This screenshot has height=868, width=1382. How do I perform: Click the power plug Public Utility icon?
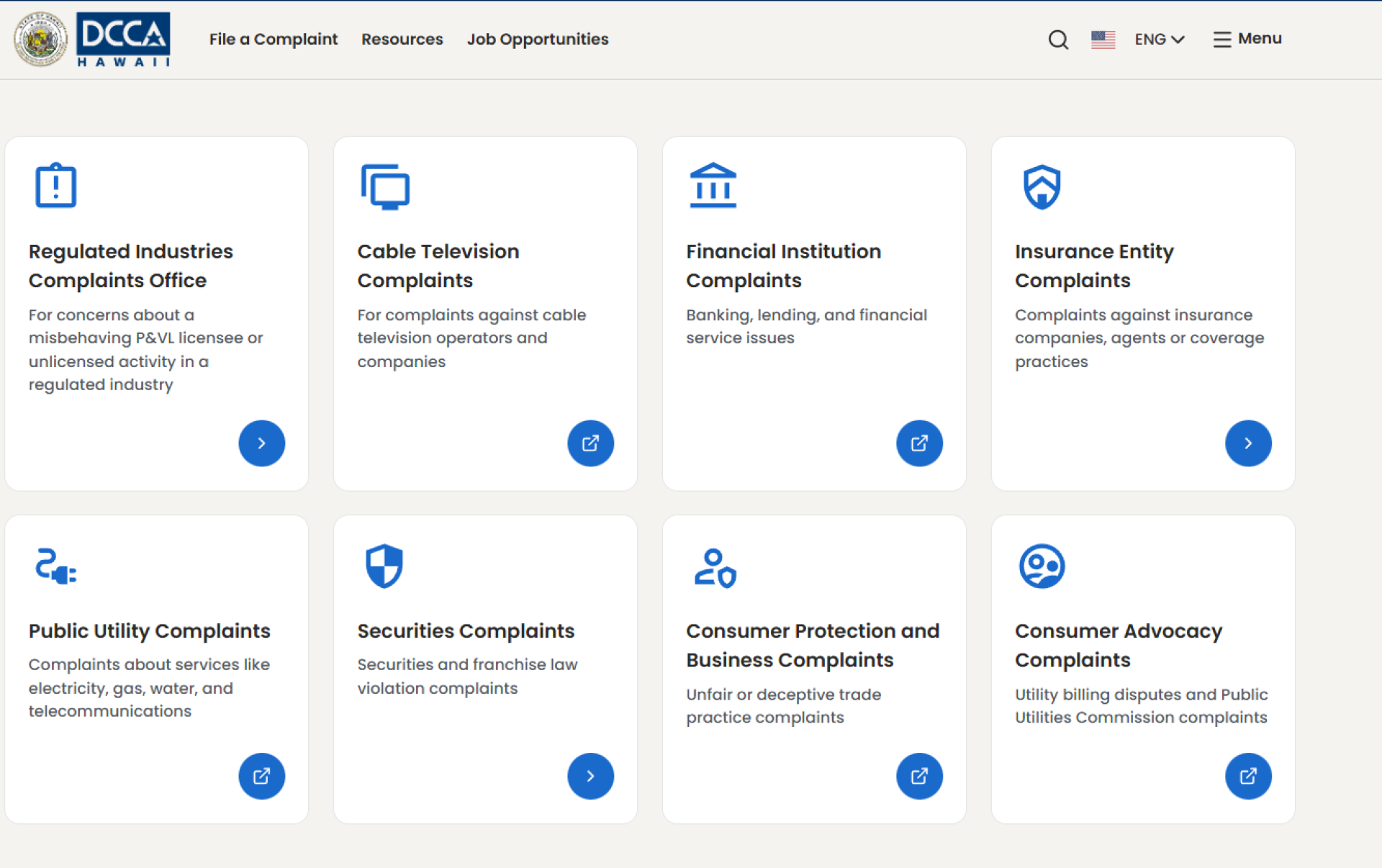coord(55,566)
